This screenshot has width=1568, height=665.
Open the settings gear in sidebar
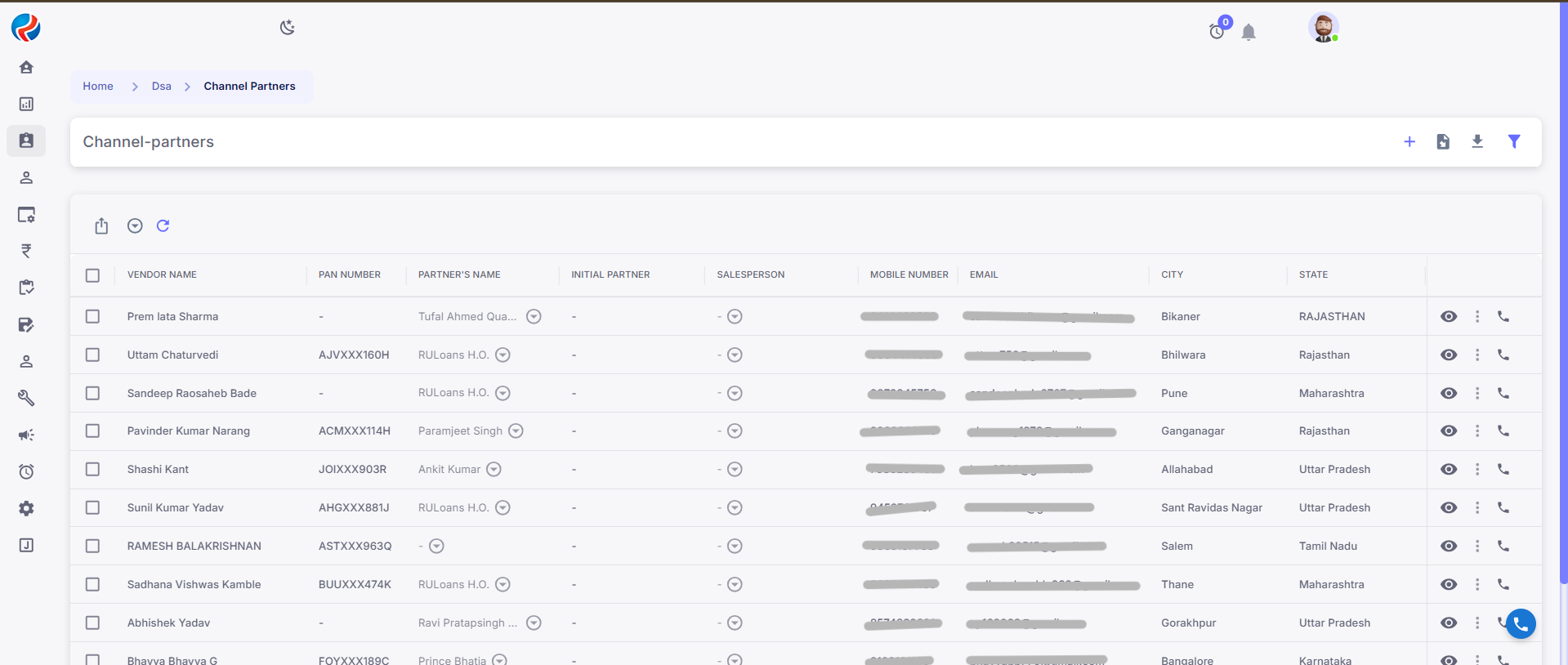(26, 508)
